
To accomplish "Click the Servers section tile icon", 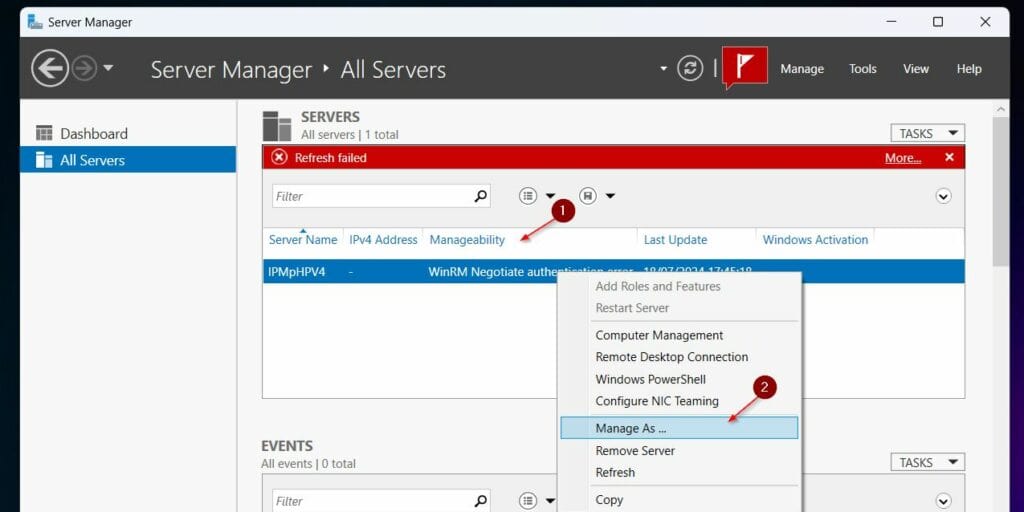I will [x=277, y=126].
